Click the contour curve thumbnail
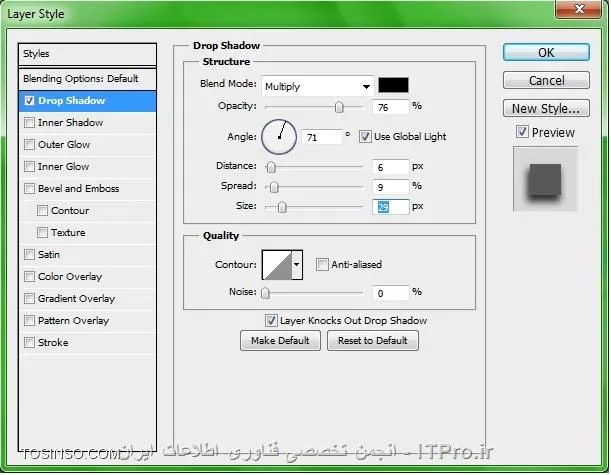Image resolution: width=611 pixels, height=475 pixels. [275, 265]
